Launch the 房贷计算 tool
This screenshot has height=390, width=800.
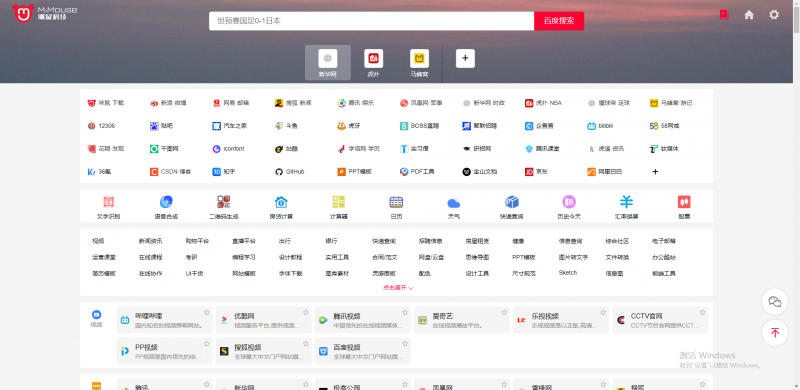click(x=281, y=208)
